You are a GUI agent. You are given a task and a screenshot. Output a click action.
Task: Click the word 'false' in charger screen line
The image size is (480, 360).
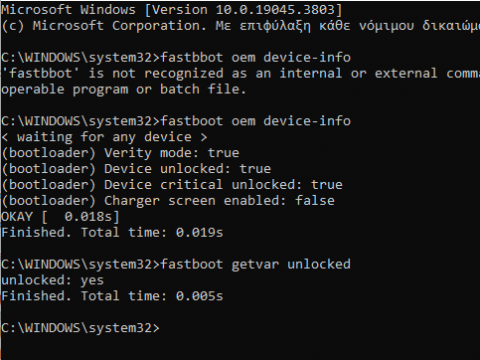click(x=315, y=201)
